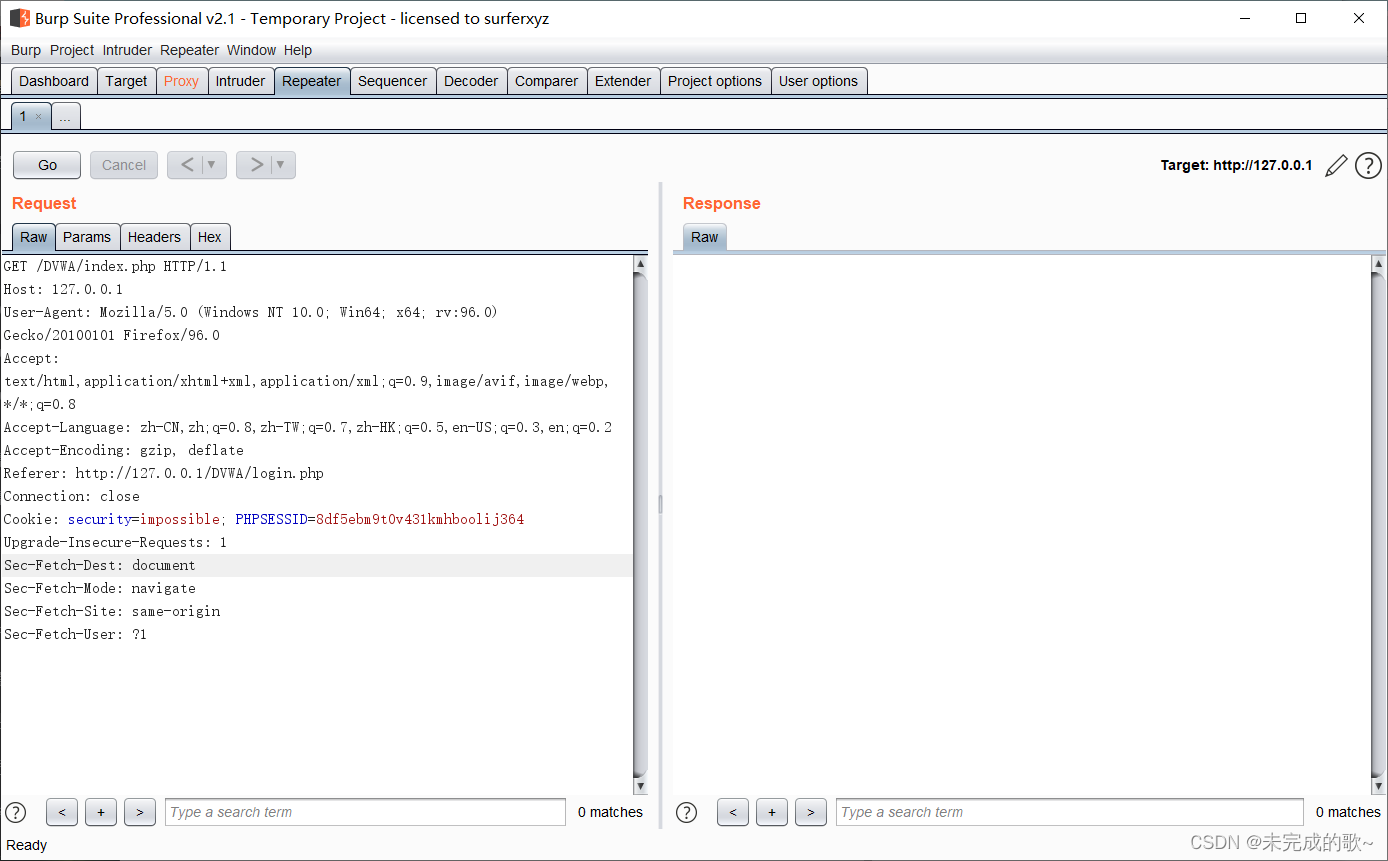Switch to the Dashboard tab
Screen dimensions: 1388x861
coord(54,81)
